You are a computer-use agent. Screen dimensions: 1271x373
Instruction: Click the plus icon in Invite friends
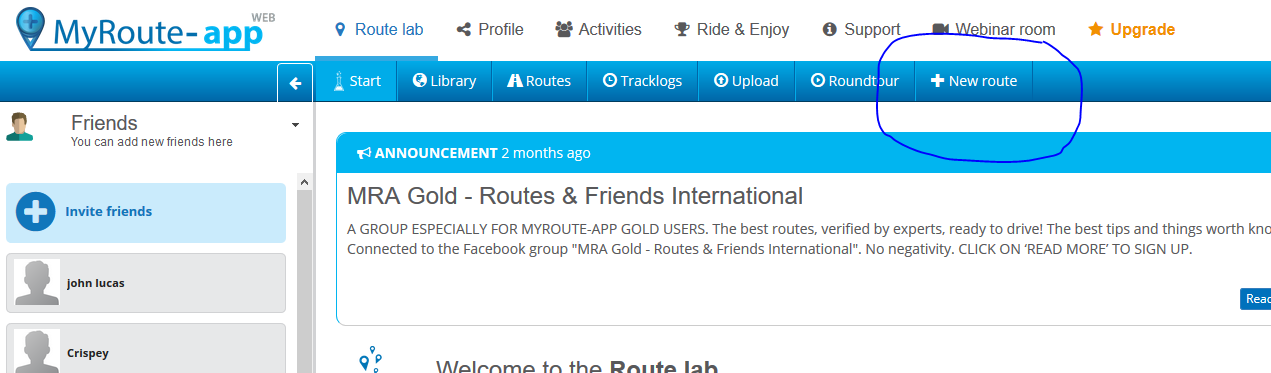click(36, 212)
